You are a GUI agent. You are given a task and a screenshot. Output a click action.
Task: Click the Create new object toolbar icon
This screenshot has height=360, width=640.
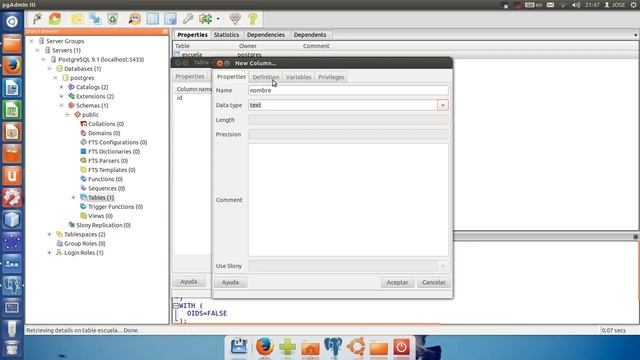[95, 18]
